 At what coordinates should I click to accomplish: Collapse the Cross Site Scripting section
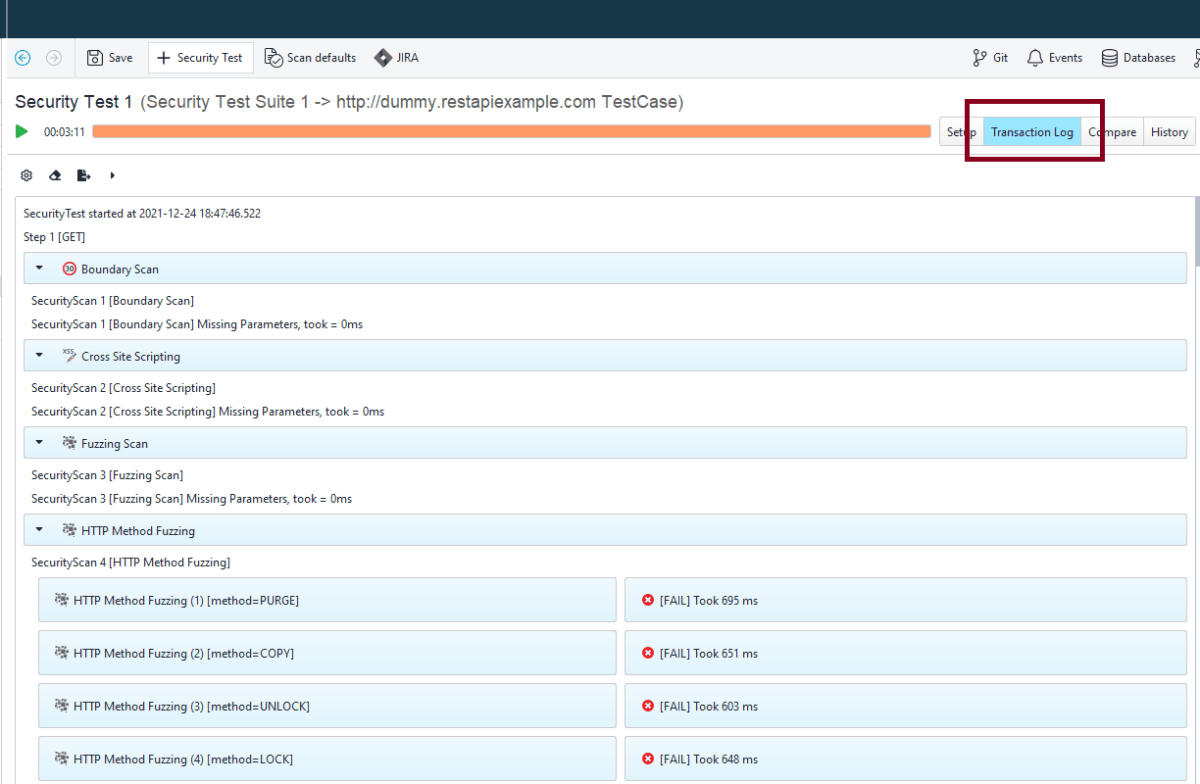pos(39,356)
